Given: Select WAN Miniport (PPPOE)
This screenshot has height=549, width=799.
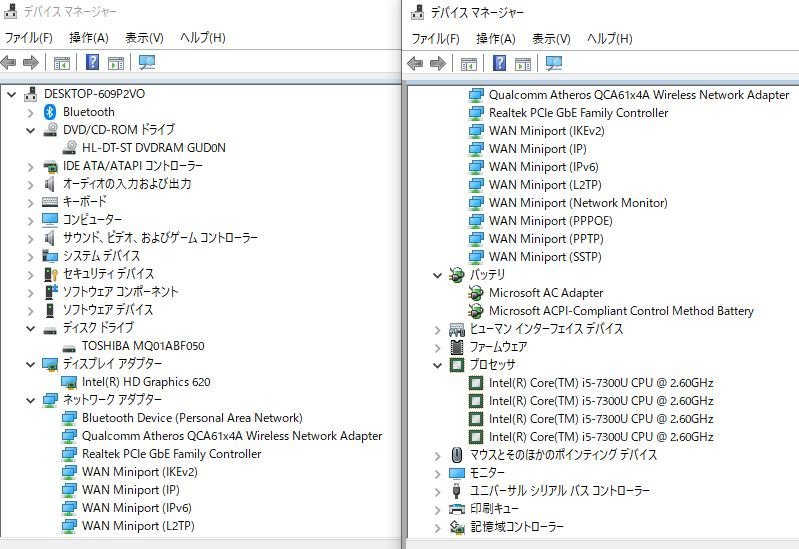Looking at the screenshot, I should [x=550, y=221].
